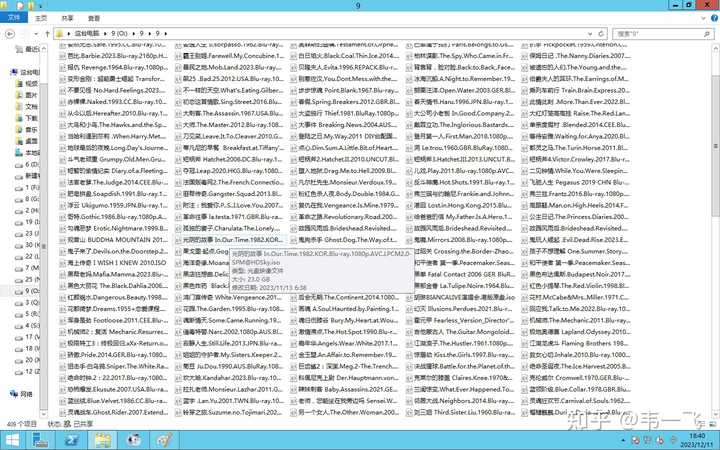Click the file list vertical scrollbar

tap(715, 144)
